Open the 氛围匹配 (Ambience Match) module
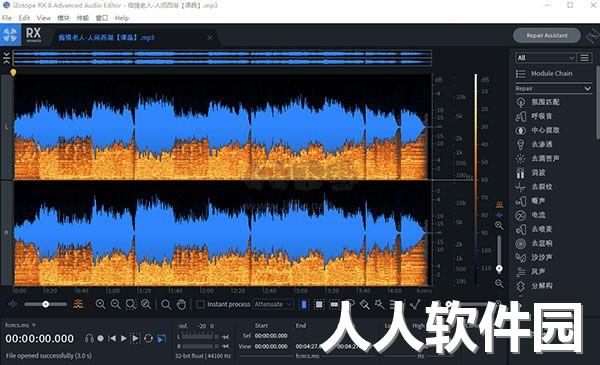Viewport: 600px width, 365px height. 537,102
